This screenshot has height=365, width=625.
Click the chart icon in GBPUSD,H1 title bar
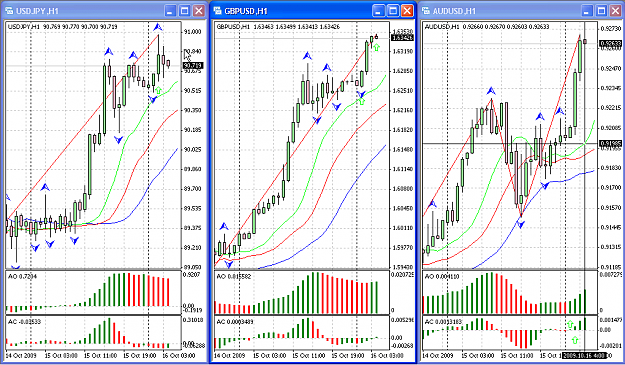pyautogui.click(x=218, y=11)
